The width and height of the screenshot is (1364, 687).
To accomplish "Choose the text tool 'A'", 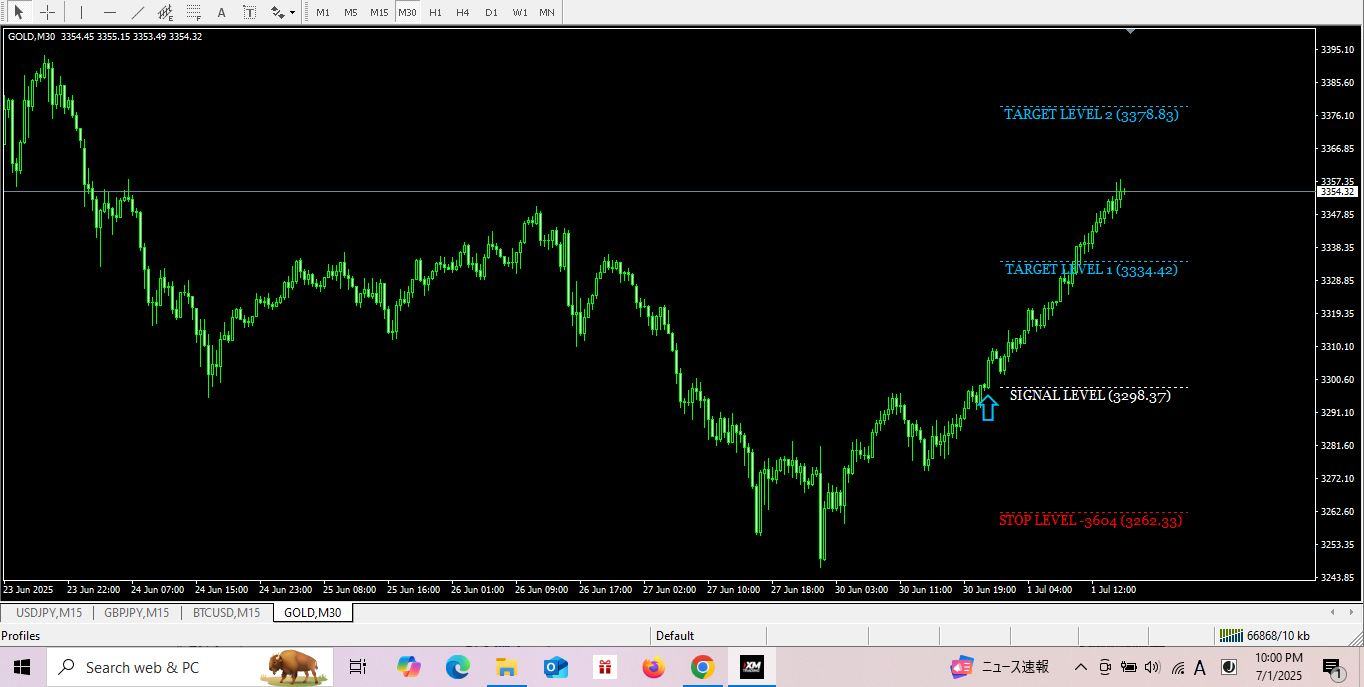I will tap(221, 12).
